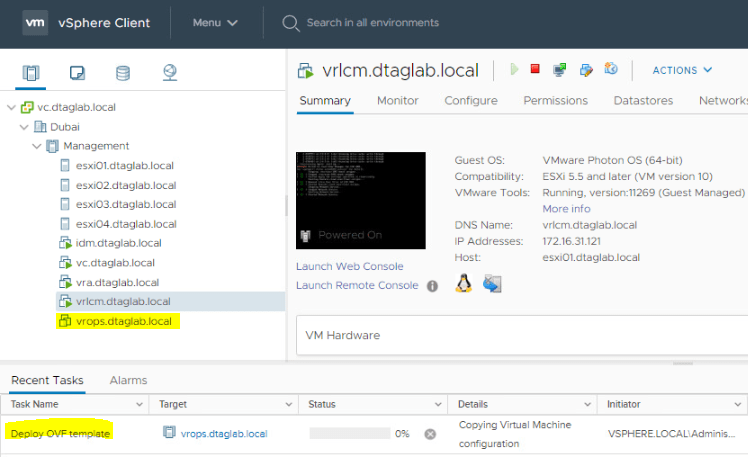The height and width of the screenshot is (457, 748).
Task: Click the green Power On icon
Action: [x=514, y=70]
